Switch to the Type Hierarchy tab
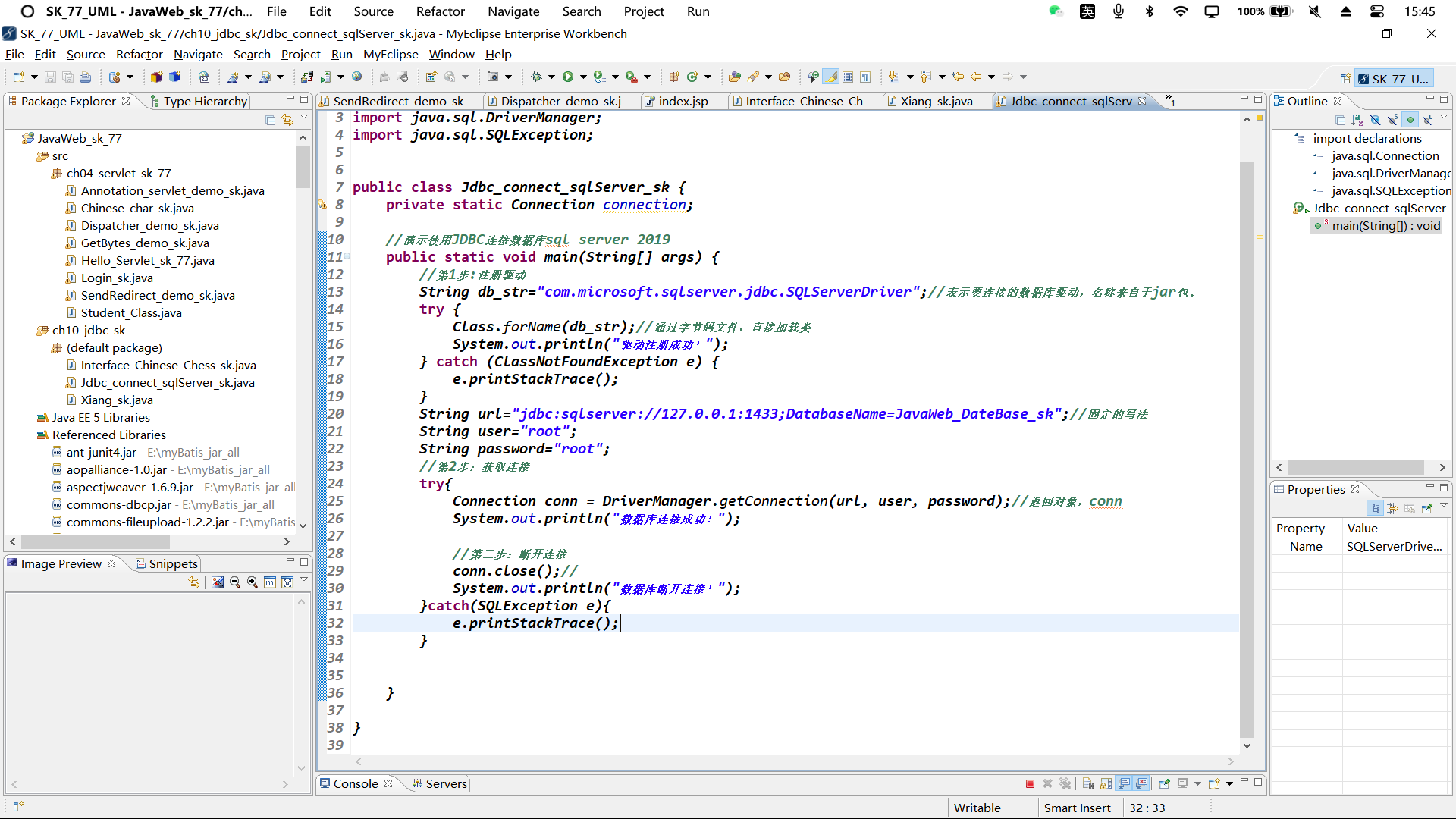The width and height of the screenshot is (1456, 819). coord(199,101)
